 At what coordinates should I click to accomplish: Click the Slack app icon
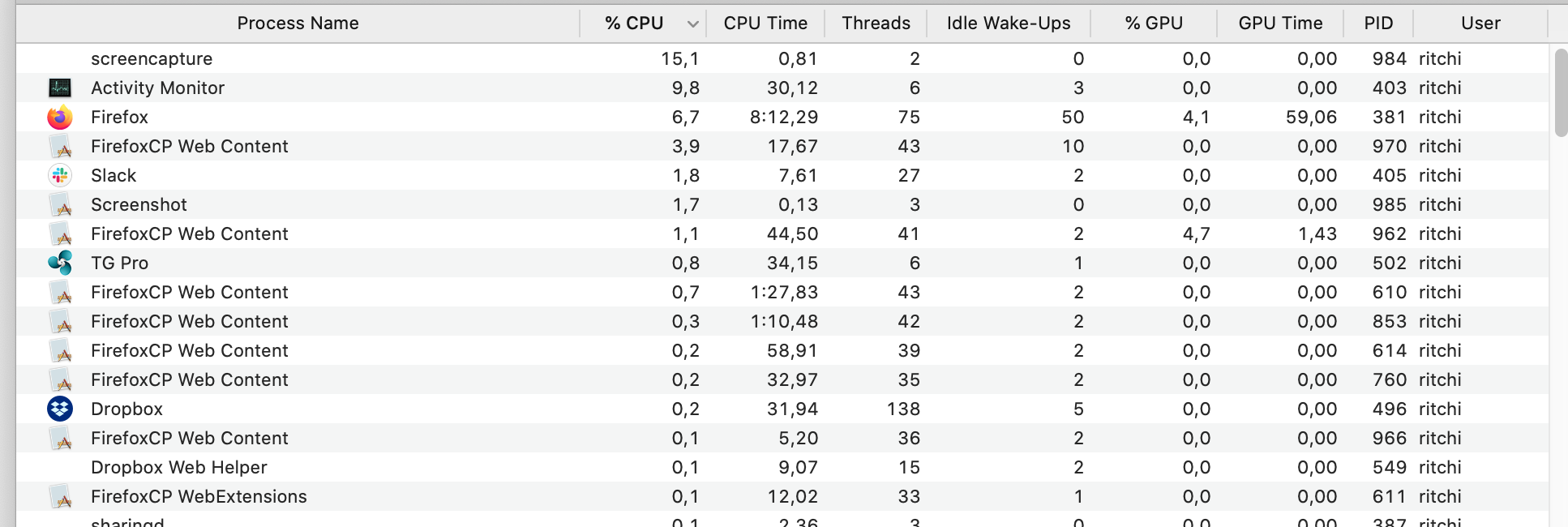pos(60,175)
